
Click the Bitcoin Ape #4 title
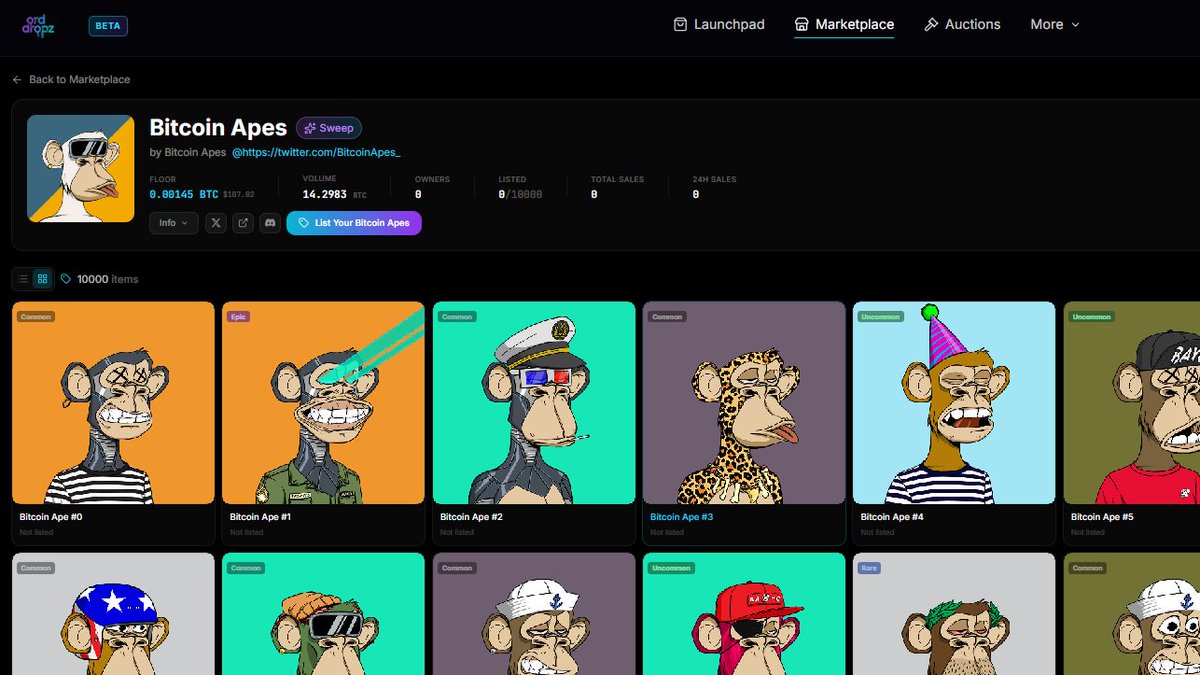[892, 517]
